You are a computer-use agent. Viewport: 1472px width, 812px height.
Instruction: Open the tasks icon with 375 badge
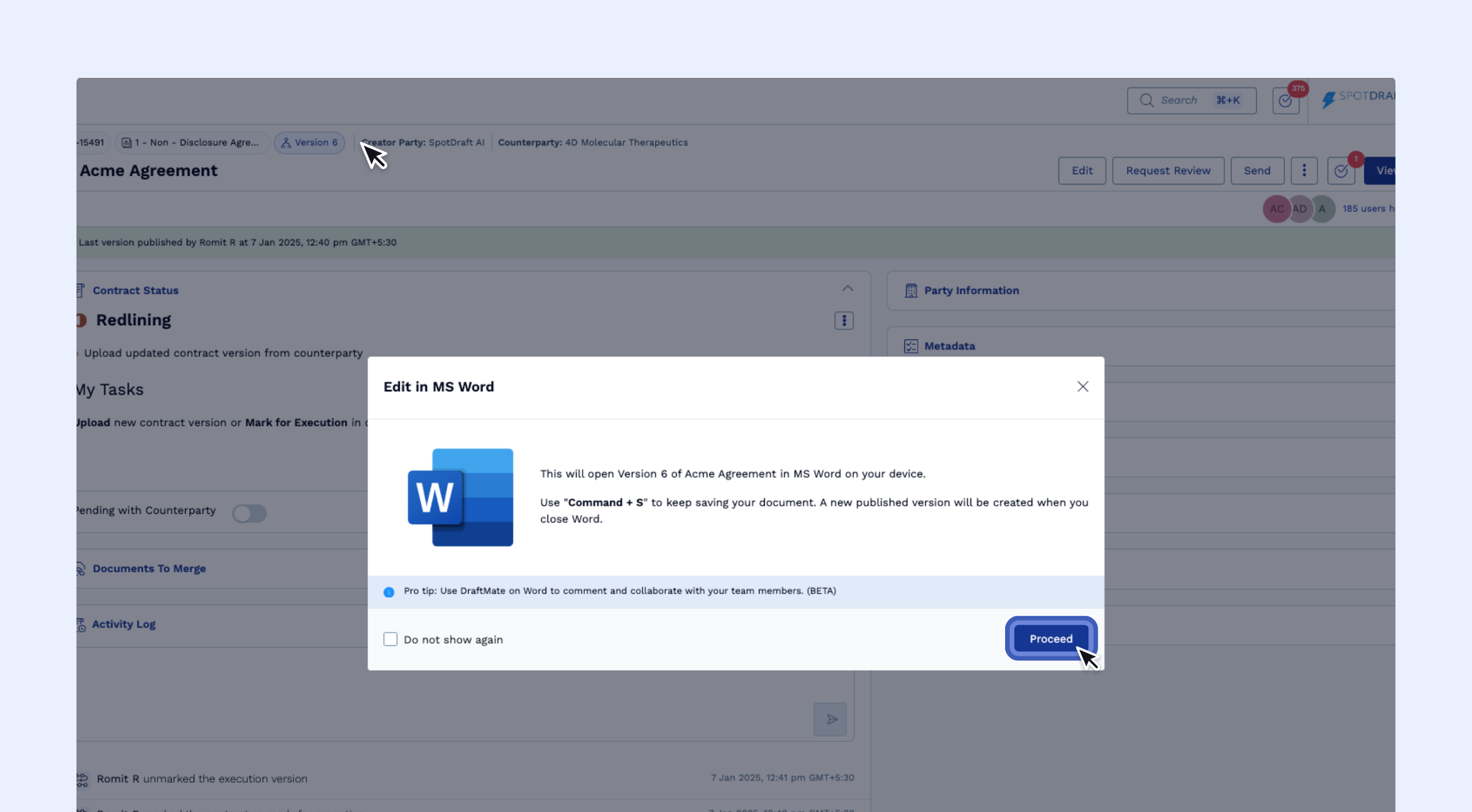[1286, 101]
